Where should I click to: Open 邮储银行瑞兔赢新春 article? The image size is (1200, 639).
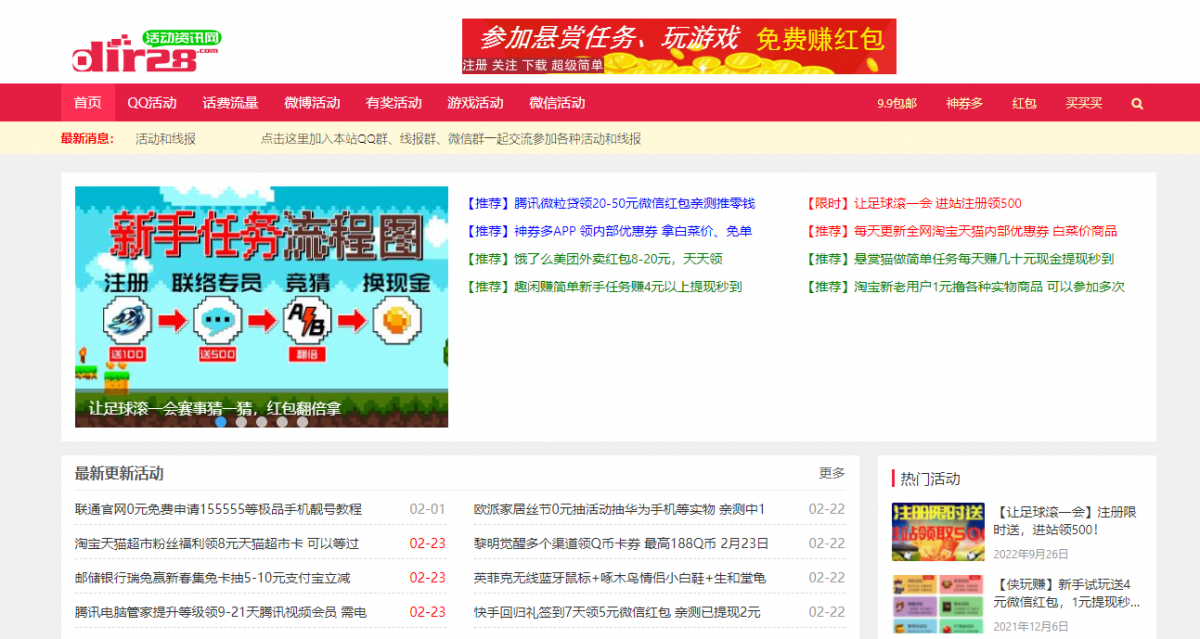pyautogui.click(x=213, y=578)
